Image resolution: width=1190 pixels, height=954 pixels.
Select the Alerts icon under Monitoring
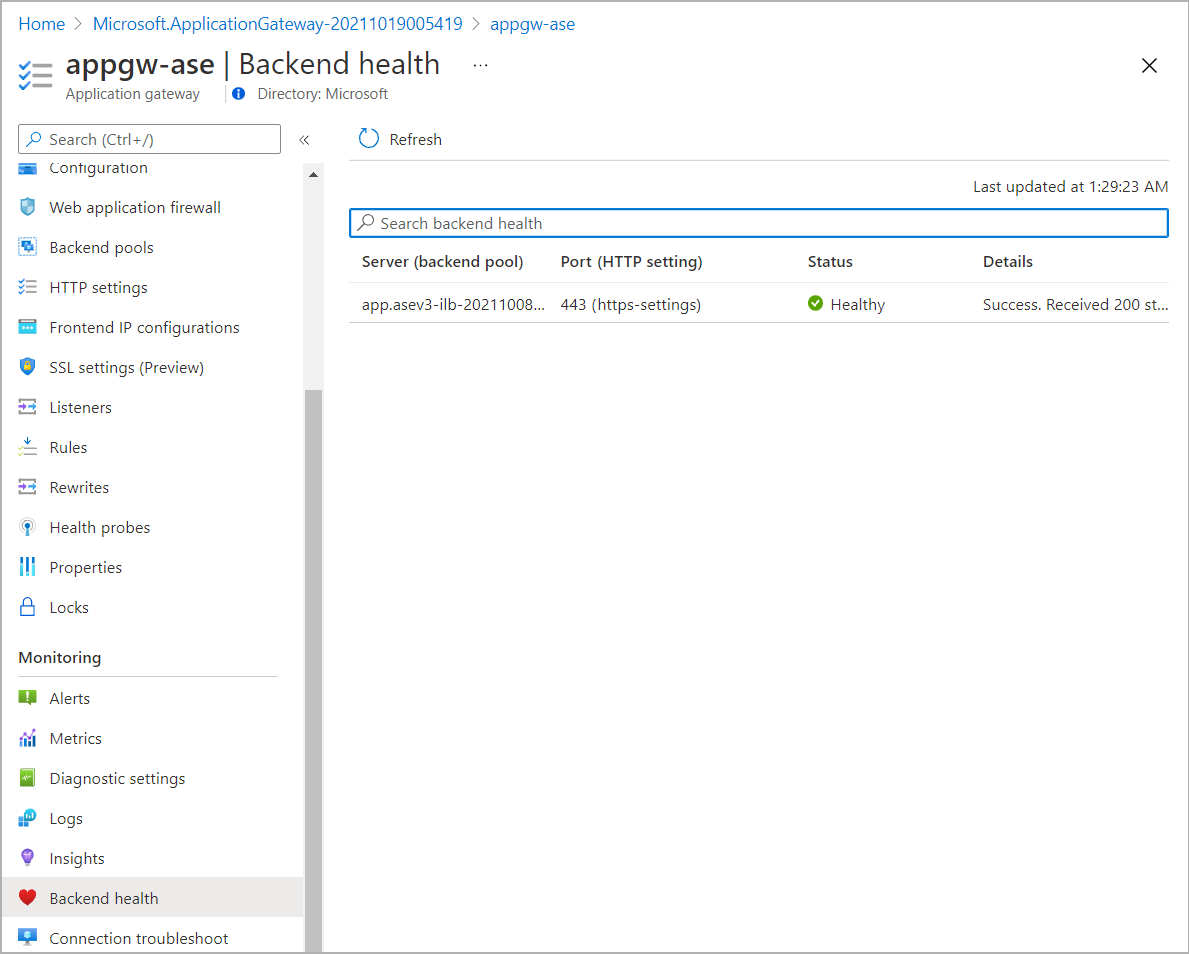[x=27, y=697]
